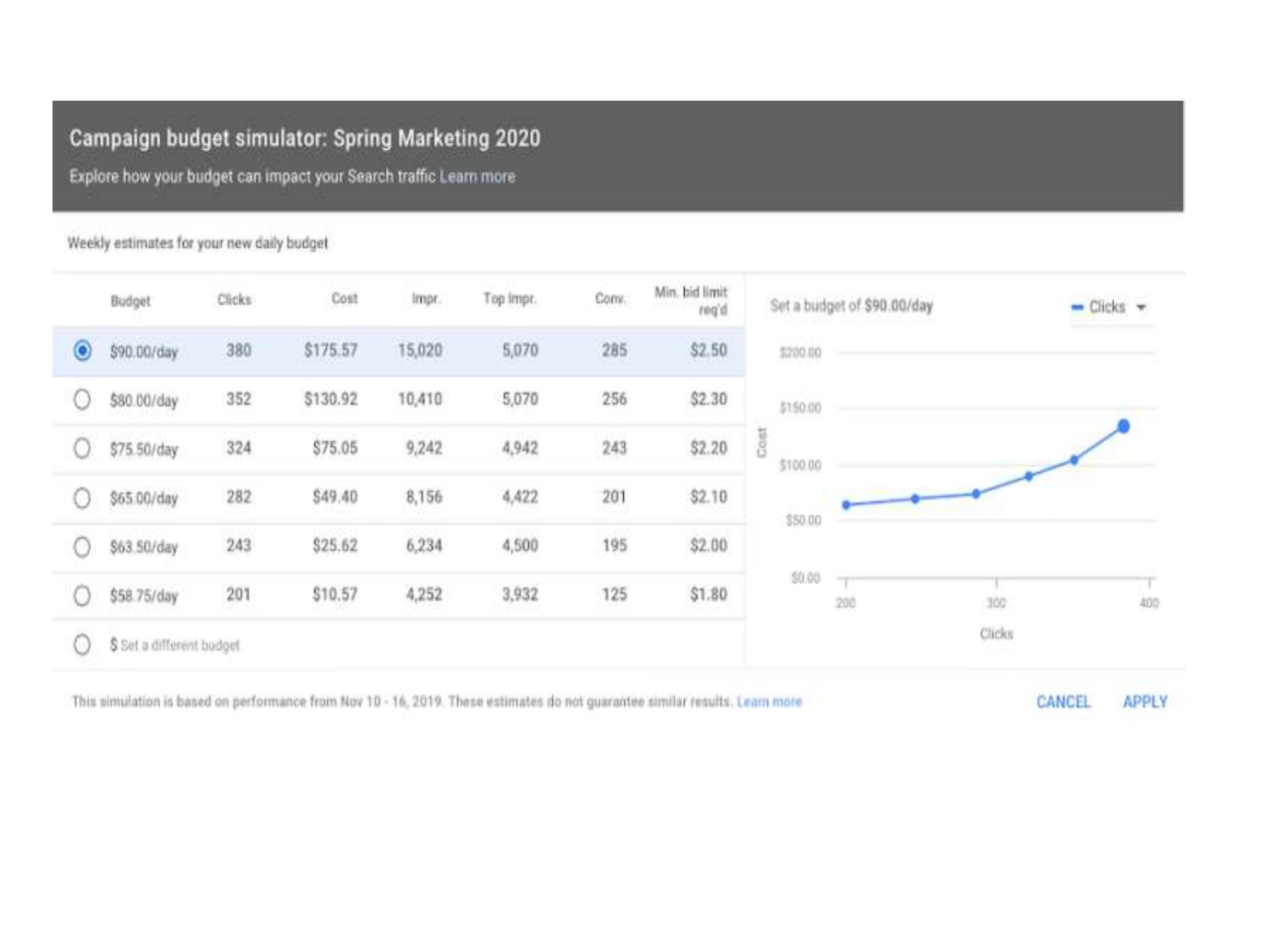
Task: Select the 'Set a different budget' radio
Action: point(82,645)
